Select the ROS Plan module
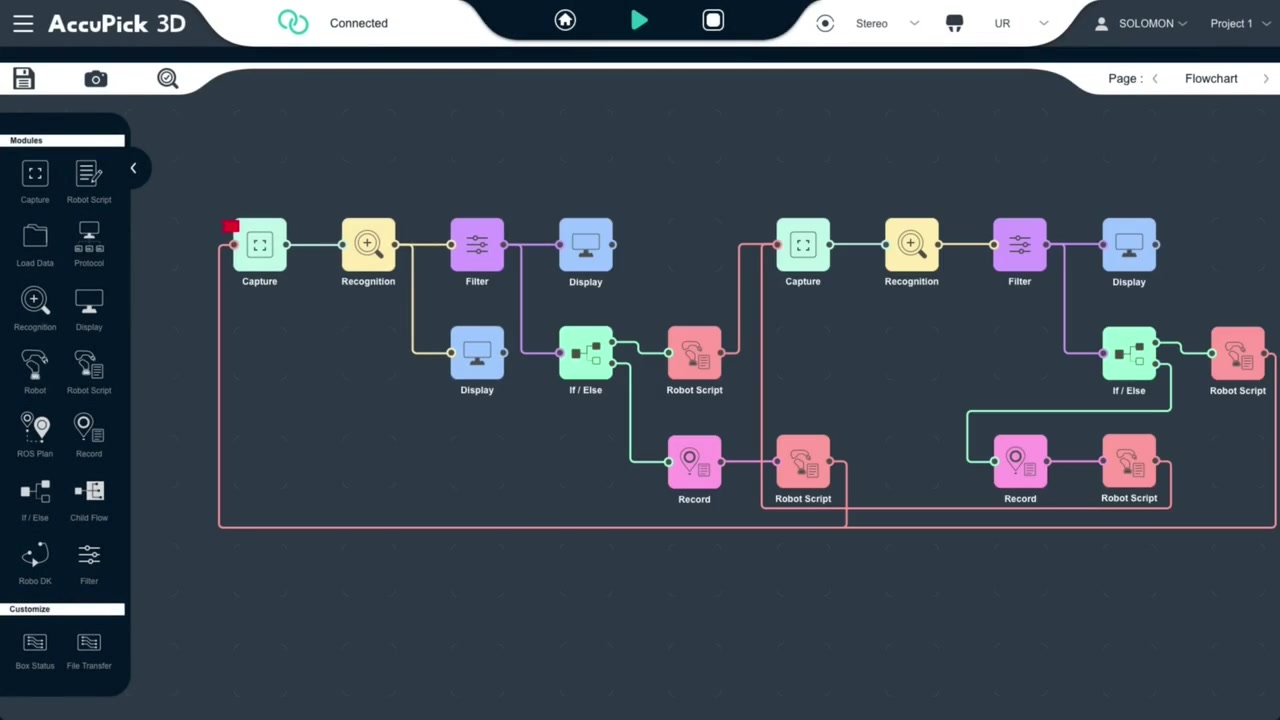Image resolution: width=1280 pixels, height=720 pixels. click(35, 436)
